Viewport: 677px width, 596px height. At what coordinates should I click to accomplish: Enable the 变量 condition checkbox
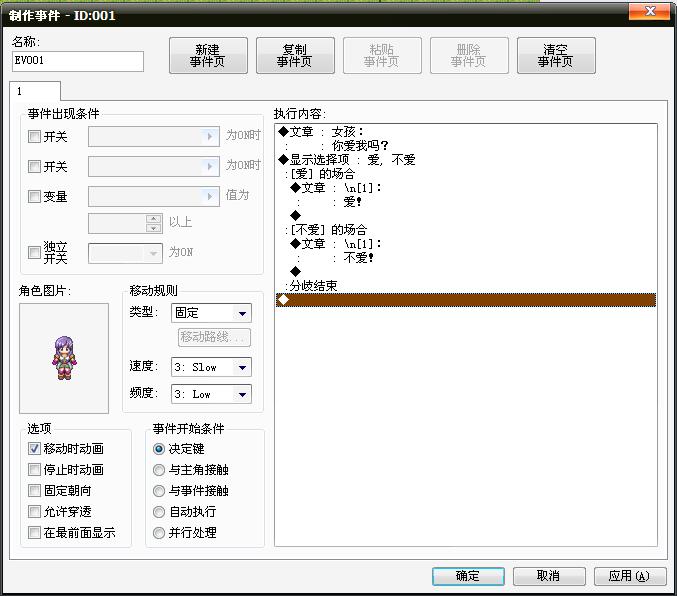pyautogui.click(x=34, y=197)
